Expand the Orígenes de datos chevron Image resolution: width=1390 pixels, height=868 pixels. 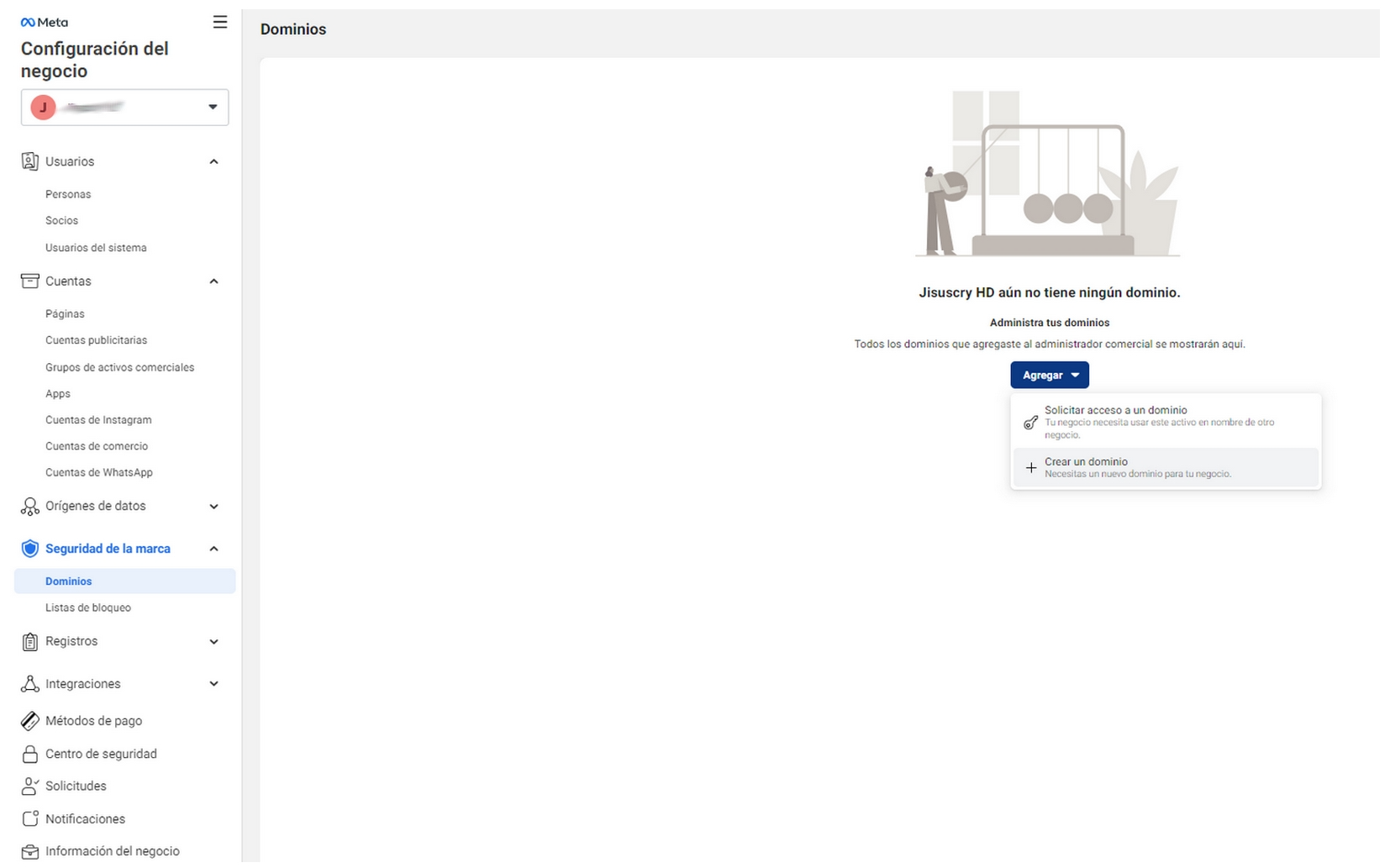point(213,506)
